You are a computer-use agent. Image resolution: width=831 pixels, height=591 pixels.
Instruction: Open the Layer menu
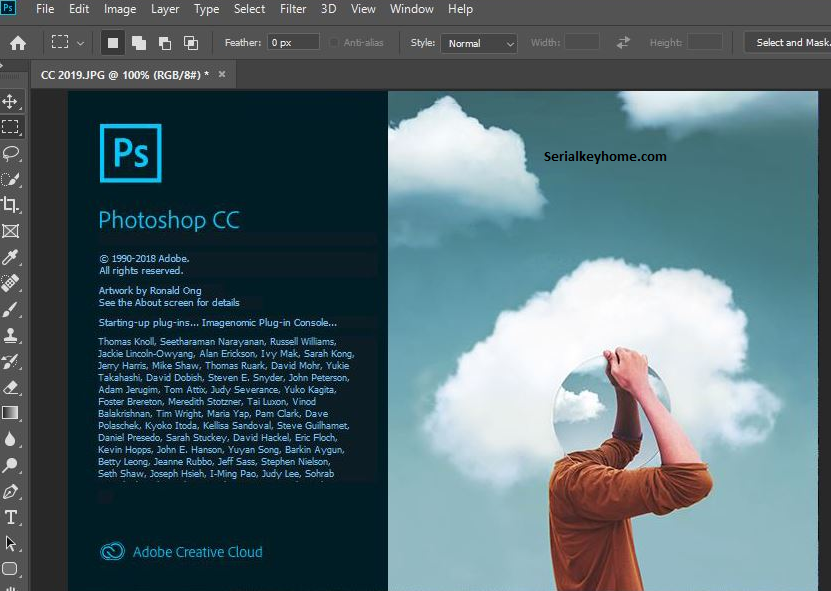coord(165,9)
